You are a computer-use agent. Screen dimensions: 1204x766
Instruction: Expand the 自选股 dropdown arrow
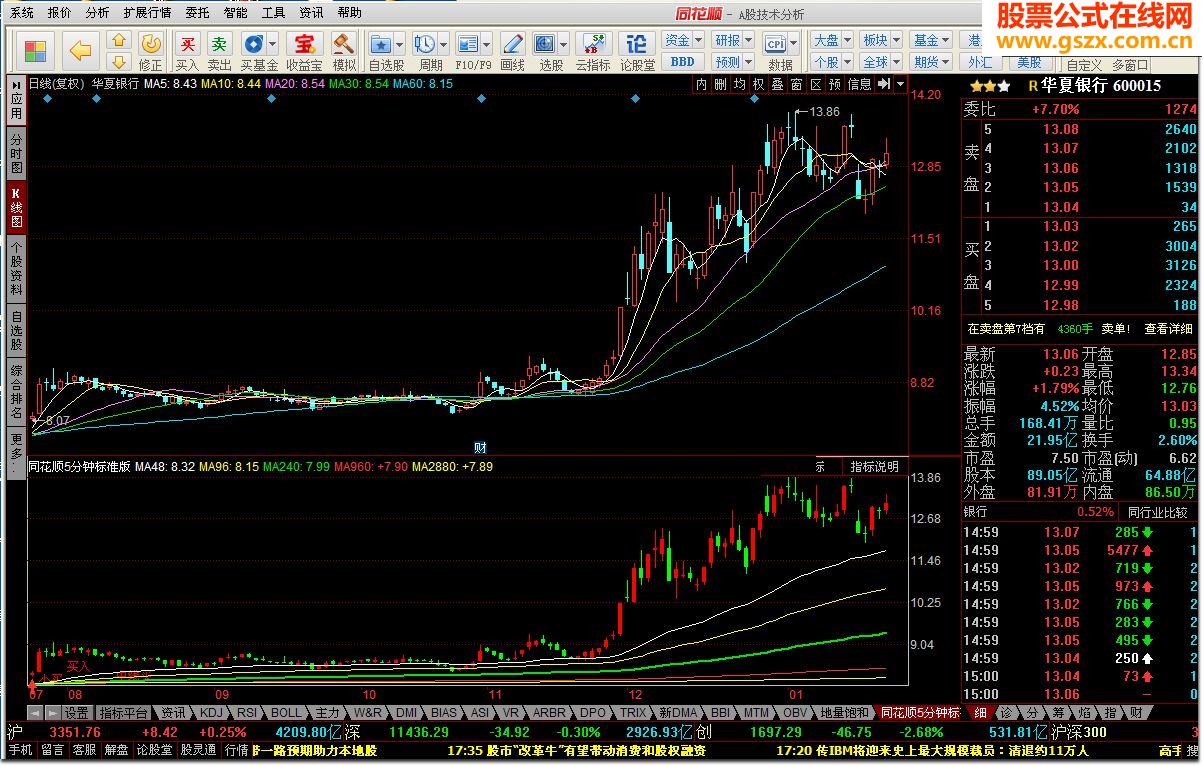pos(400,44)
